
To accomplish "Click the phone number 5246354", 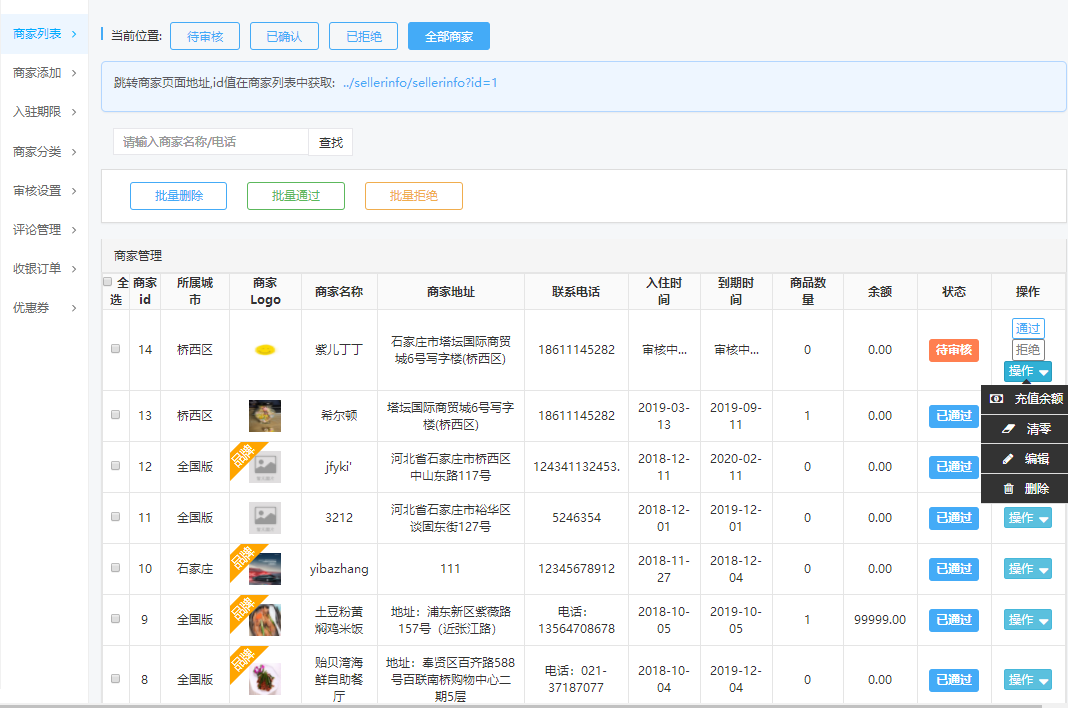I will point(576,517).
